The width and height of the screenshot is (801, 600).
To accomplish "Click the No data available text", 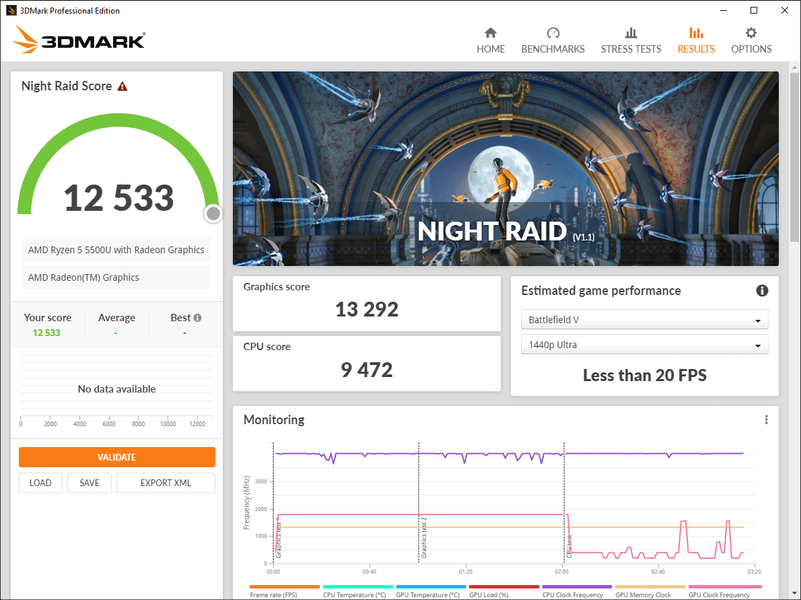I will click(116, 389).
